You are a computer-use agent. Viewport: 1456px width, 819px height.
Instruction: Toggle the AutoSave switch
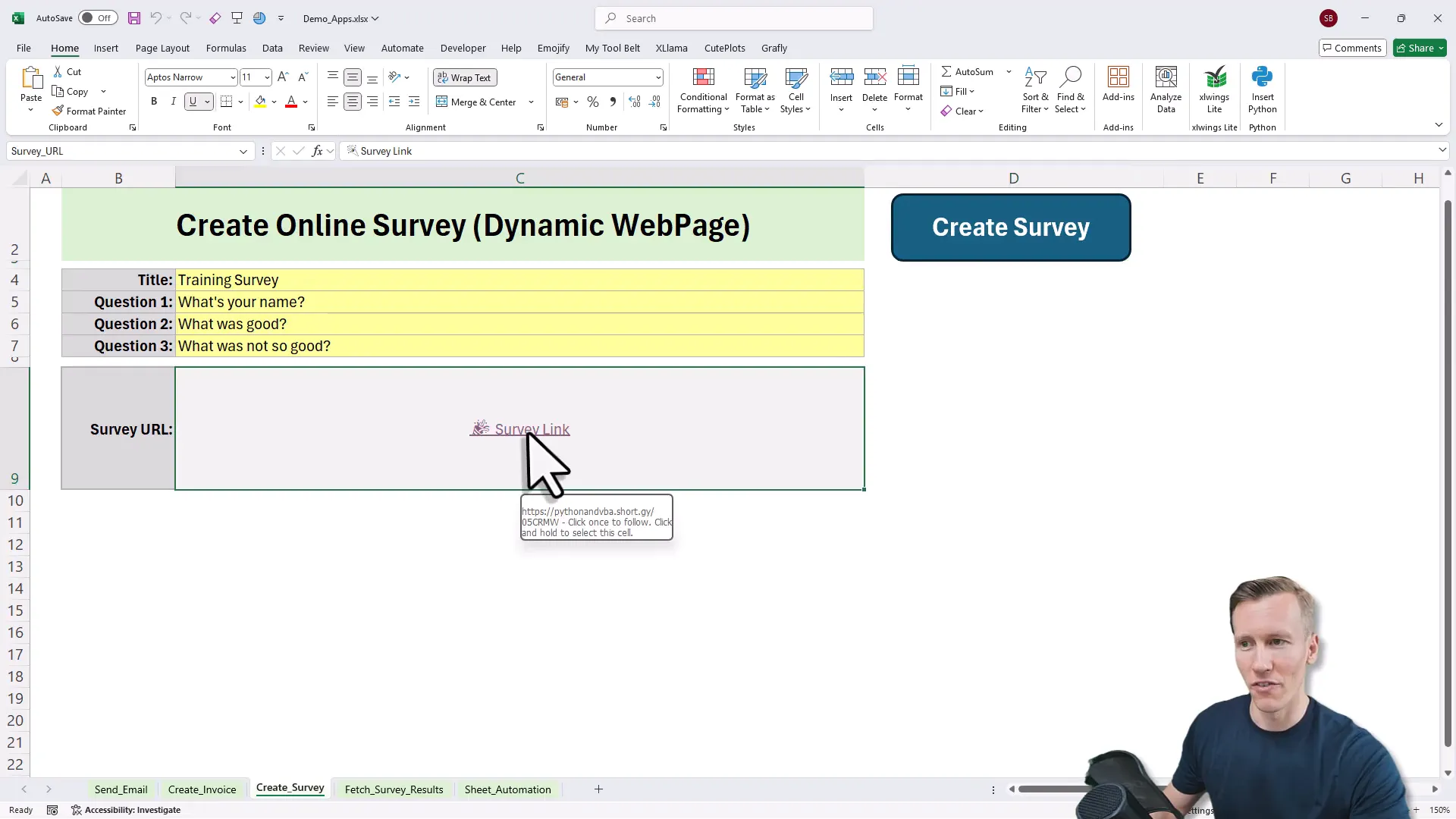pyautogui.click(x=97, y=17)
